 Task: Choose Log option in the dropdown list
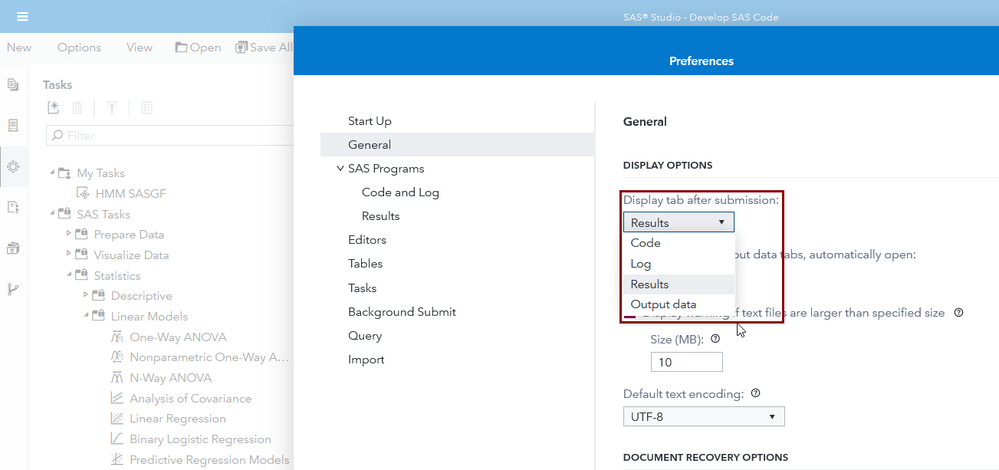click(x=641, y=264)
